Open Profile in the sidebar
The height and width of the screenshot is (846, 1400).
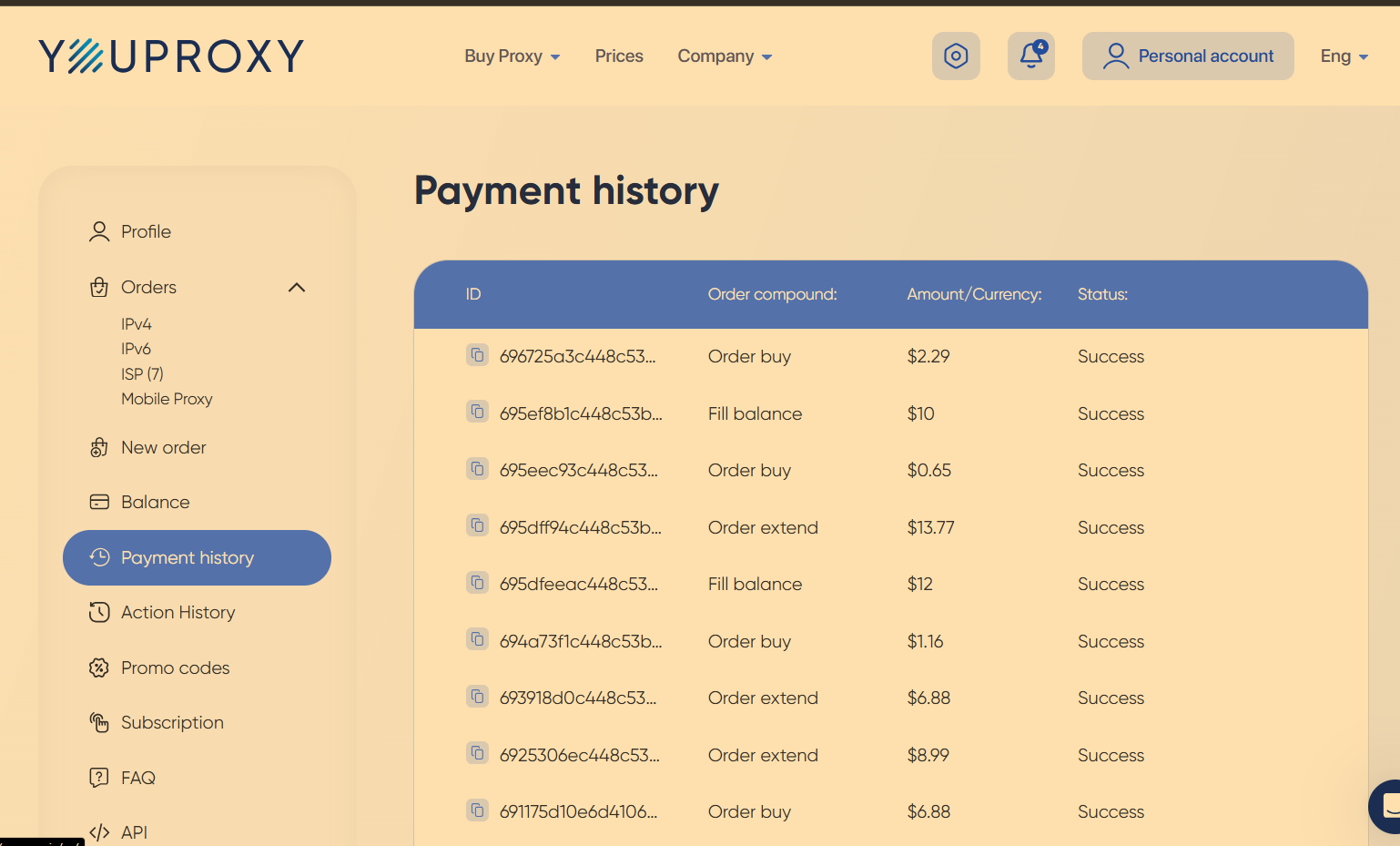coord(146,232)
